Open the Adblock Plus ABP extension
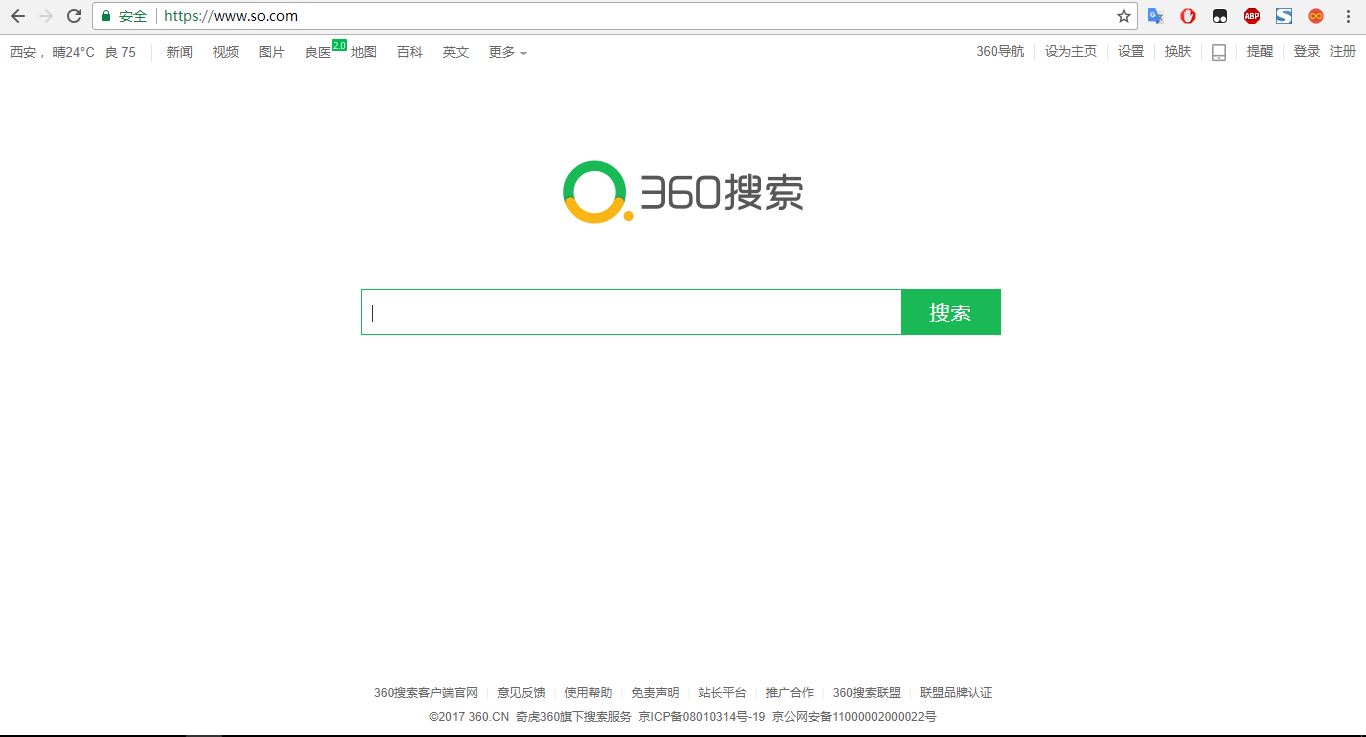 (x=1252, y=16)
